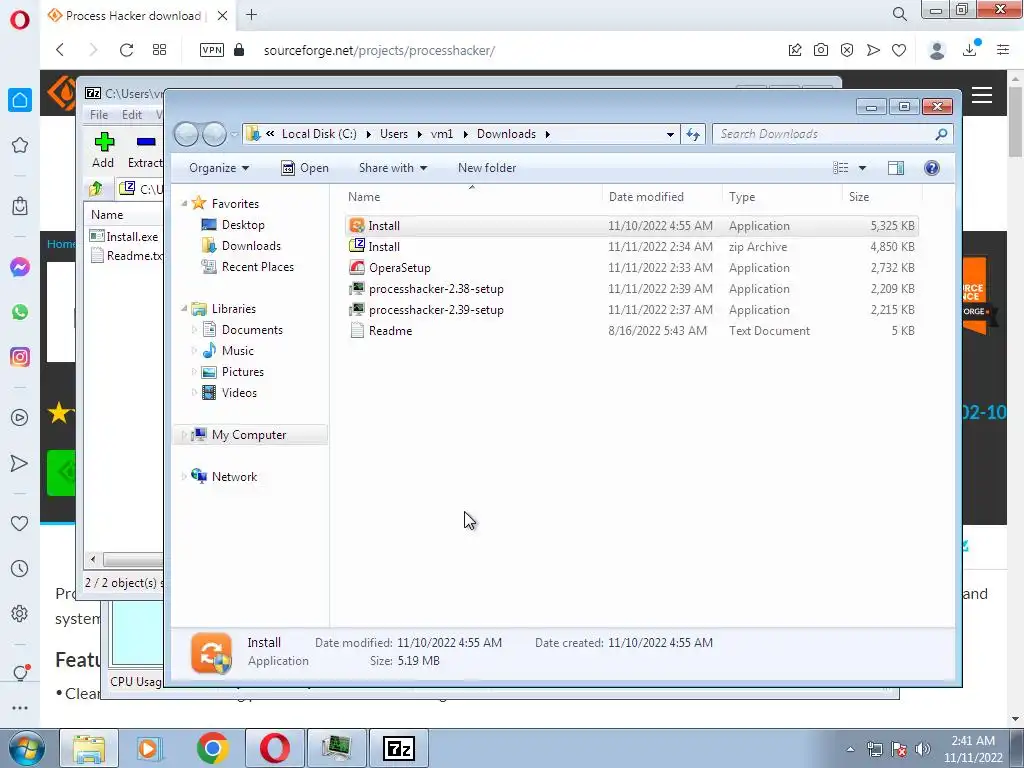Open change view options dropdown arrow
Viewport: 1024px width, 768px height.
(862, 168)
